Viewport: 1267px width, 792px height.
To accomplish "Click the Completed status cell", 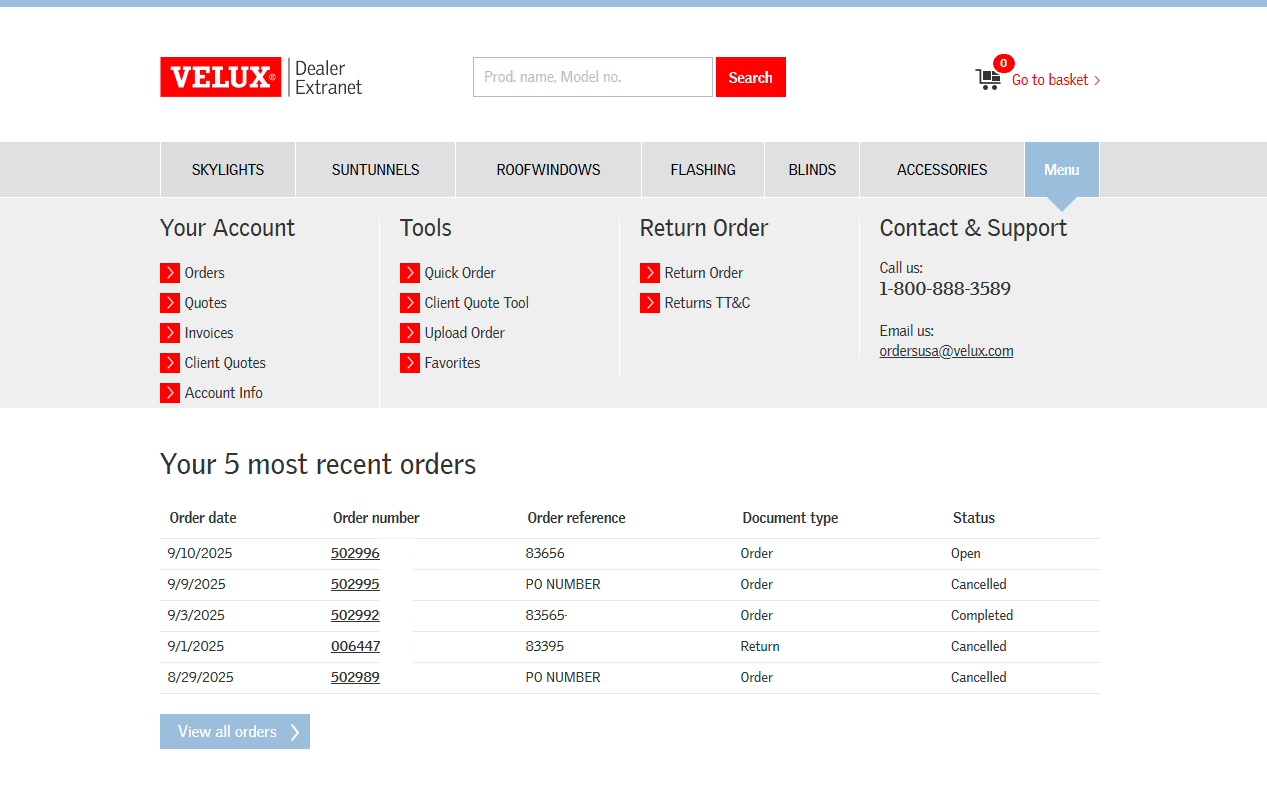I will click(982, 615).
